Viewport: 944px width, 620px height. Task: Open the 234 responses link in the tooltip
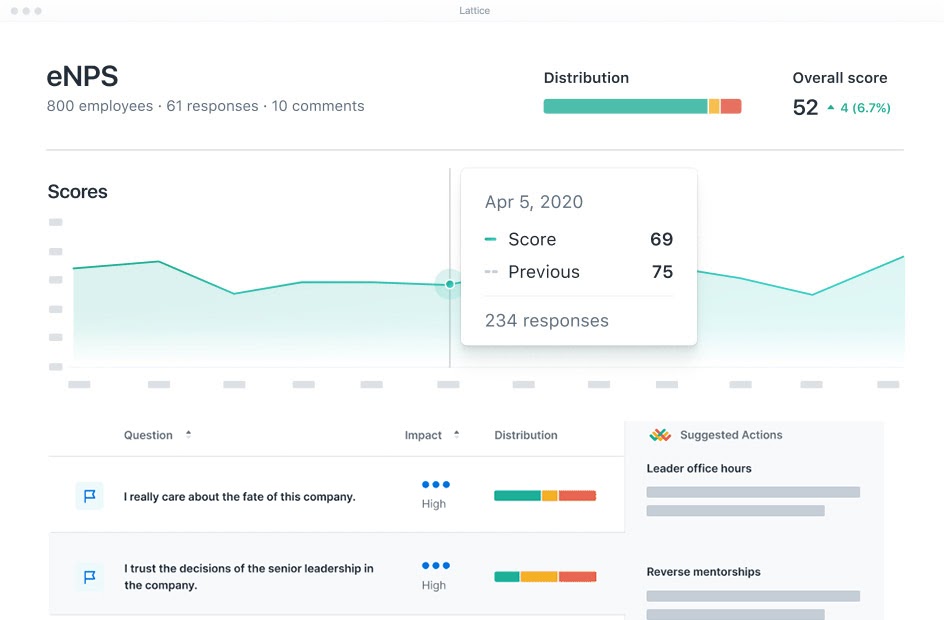click(546, 320)
